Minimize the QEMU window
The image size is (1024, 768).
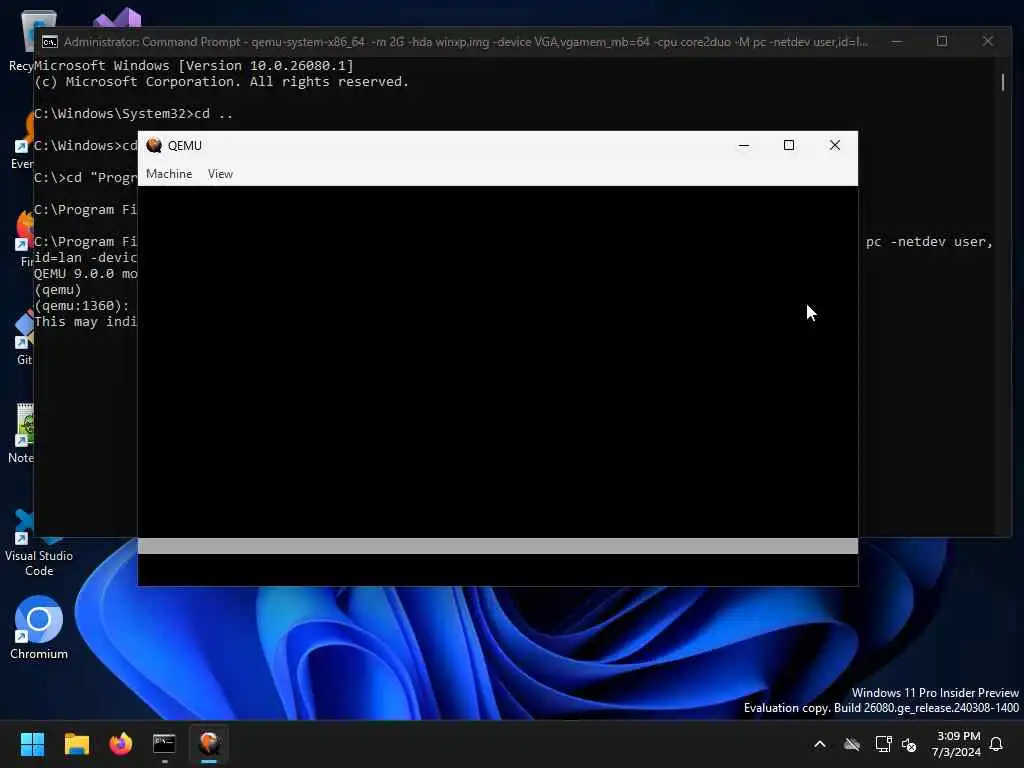[x=743, y=145]
